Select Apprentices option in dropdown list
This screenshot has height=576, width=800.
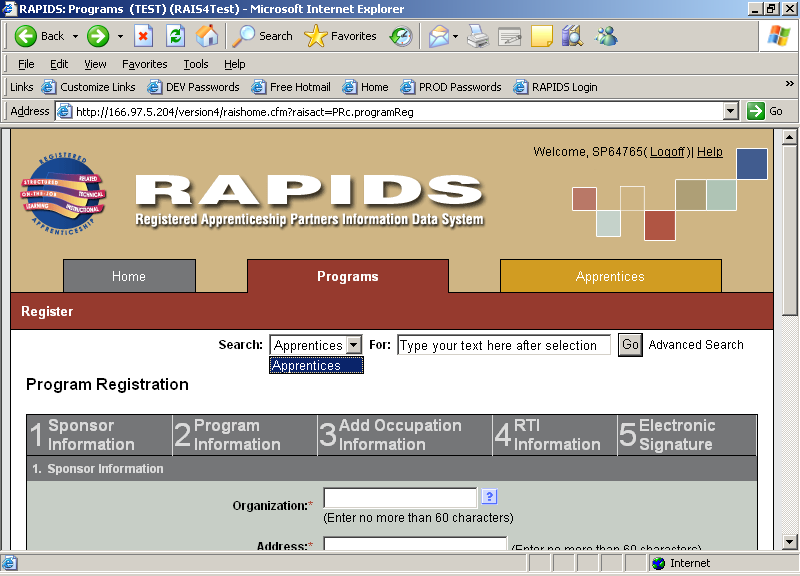[x=316, y=365]
